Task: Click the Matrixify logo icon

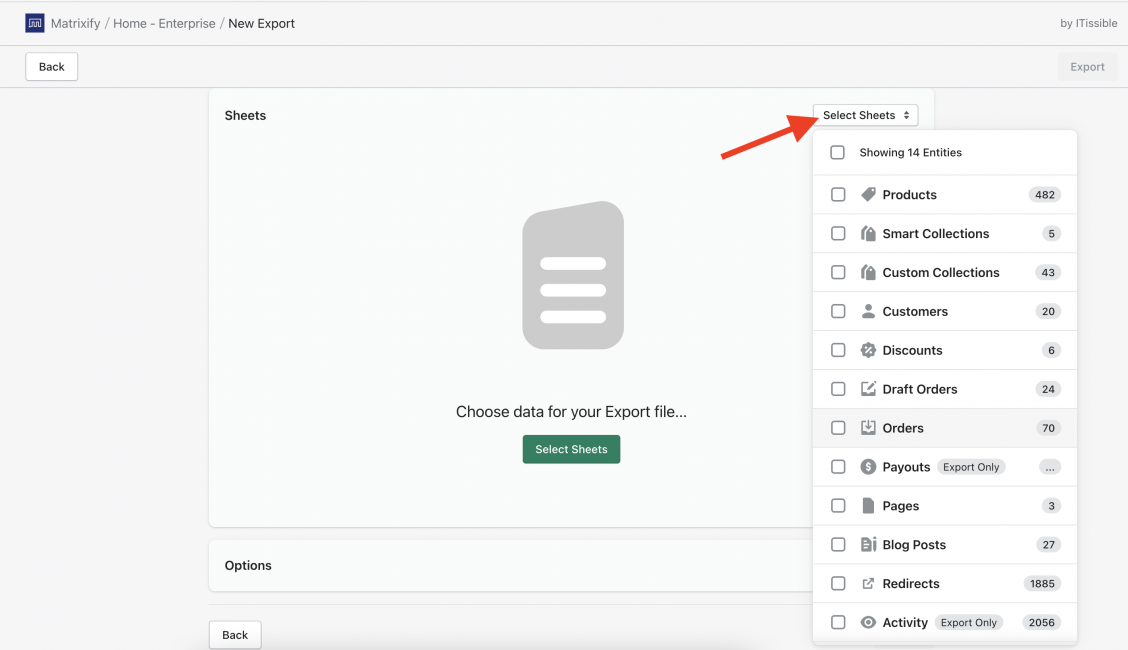Action: coord(35,22)
